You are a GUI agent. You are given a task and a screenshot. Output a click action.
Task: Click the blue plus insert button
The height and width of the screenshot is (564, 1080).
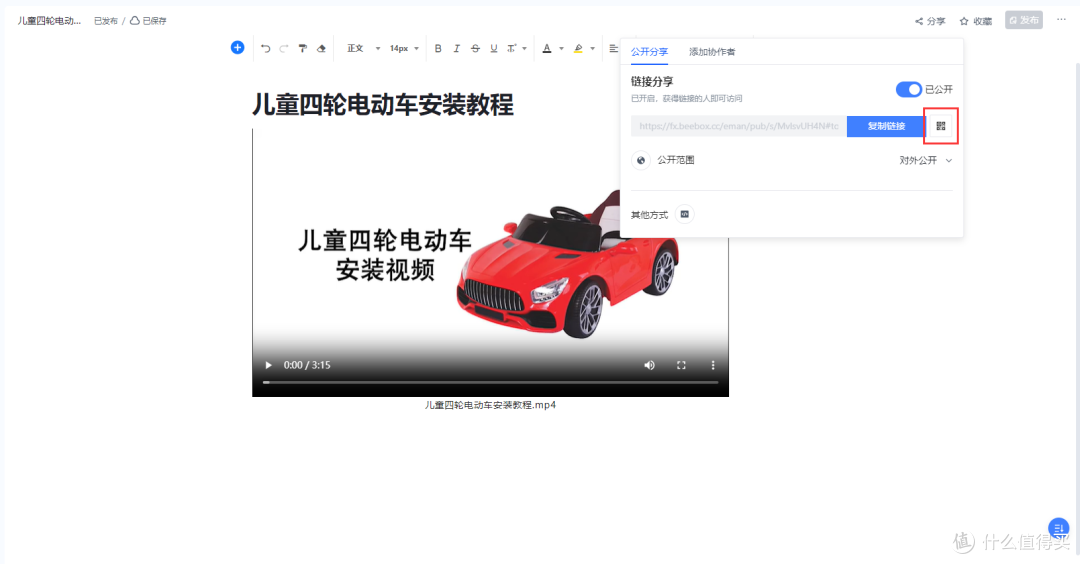pos(237,48)
